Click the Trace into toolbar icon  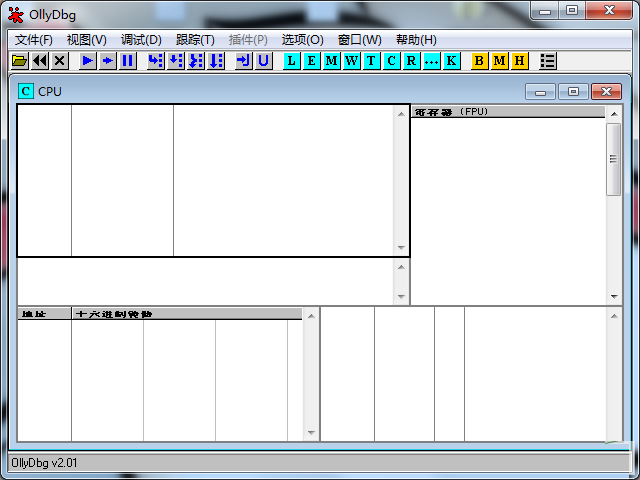coord(196,61)
